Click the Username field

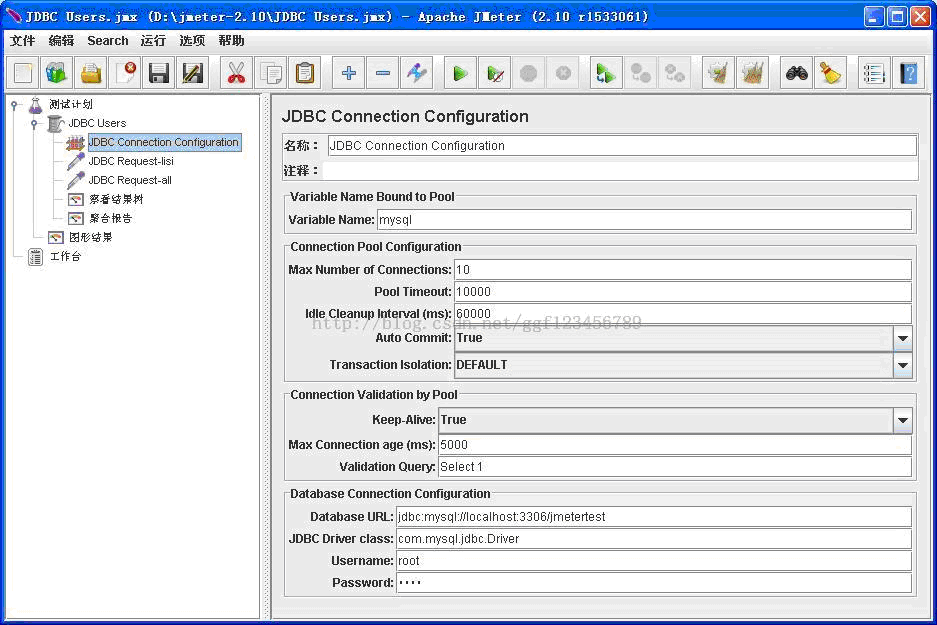click(x=654, y=561)
